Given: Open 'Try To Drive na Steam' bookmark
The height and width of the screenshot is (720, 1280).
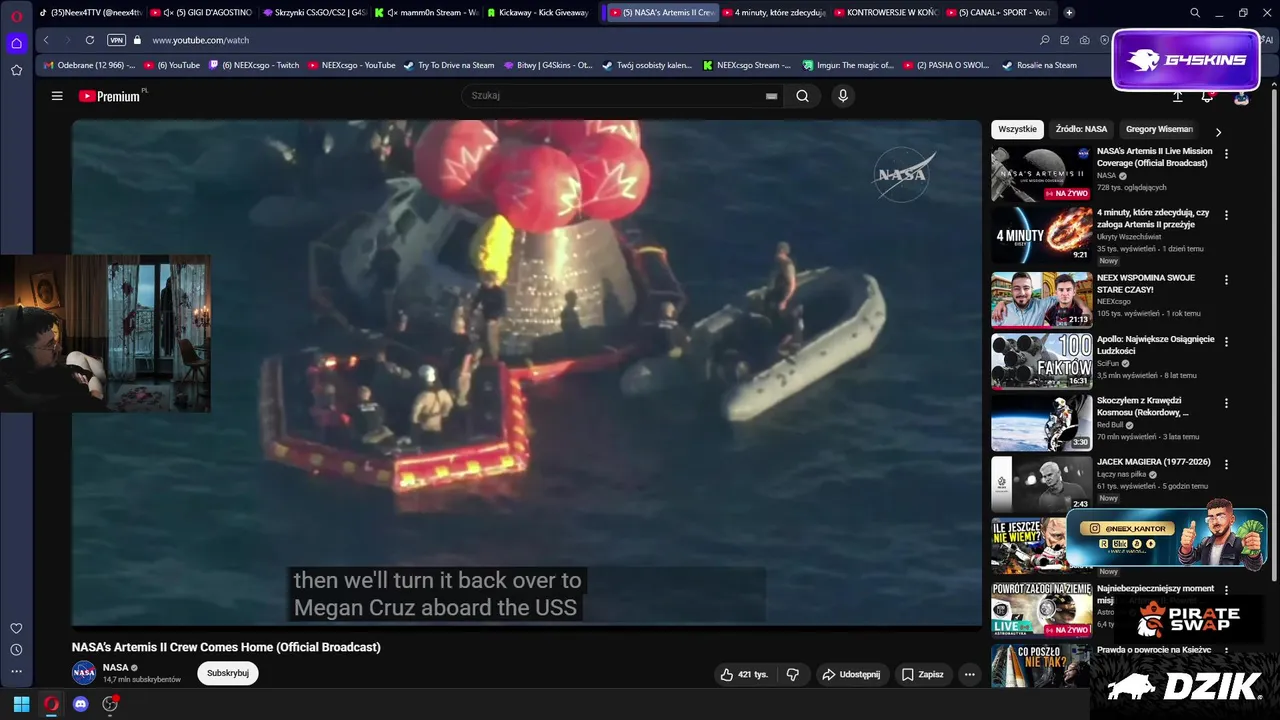Looking at the screenshot, I should pos(449,65).
